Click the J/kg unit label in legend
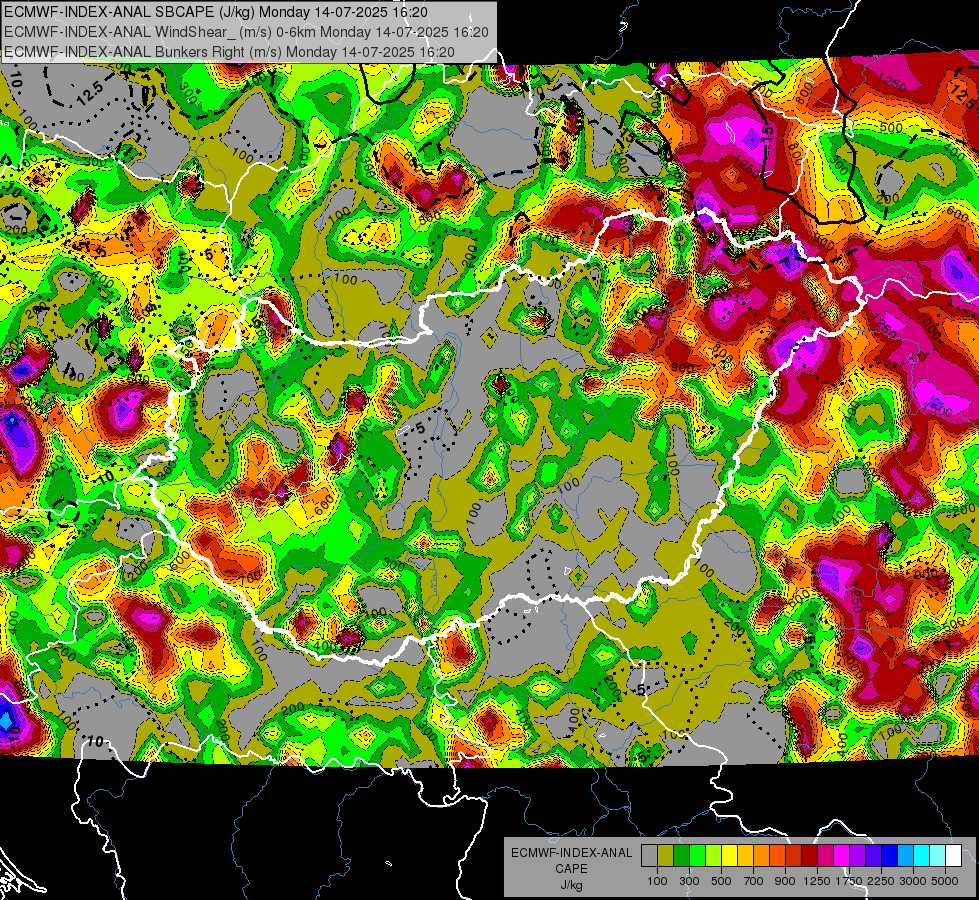 pyautogui.click(x=571, y=885)
